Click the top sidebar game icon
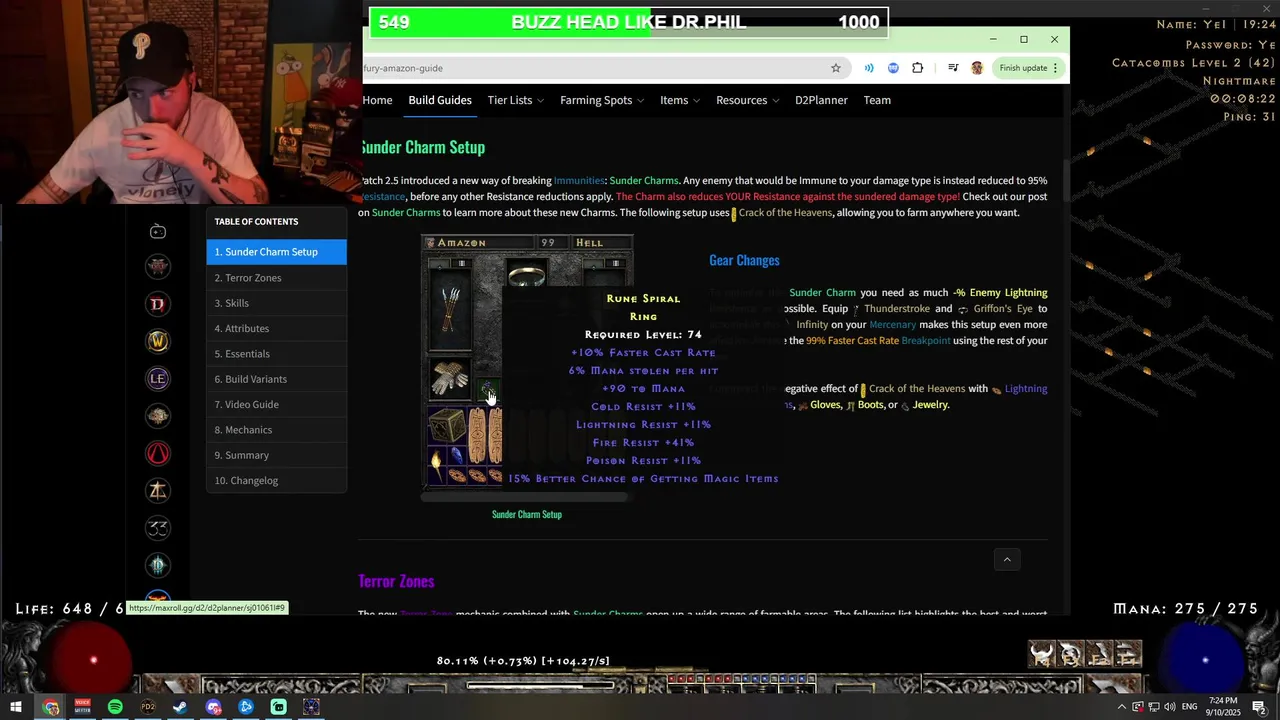This screenshot has width=1280, height=720. (157, 231)
